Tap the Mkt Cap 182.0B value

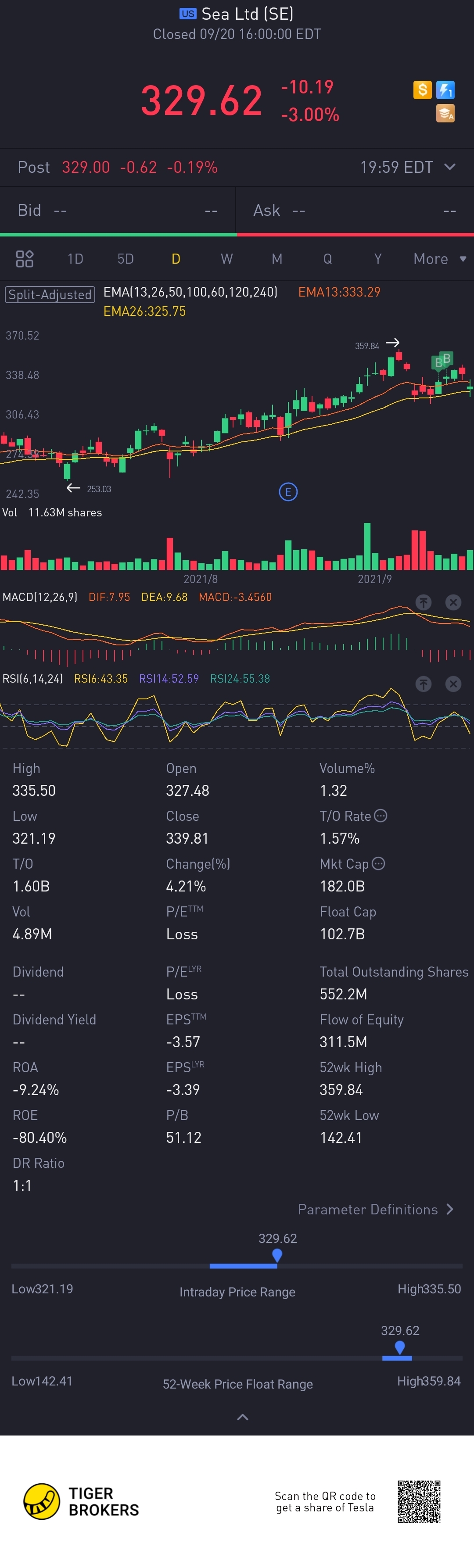point(342,886)
